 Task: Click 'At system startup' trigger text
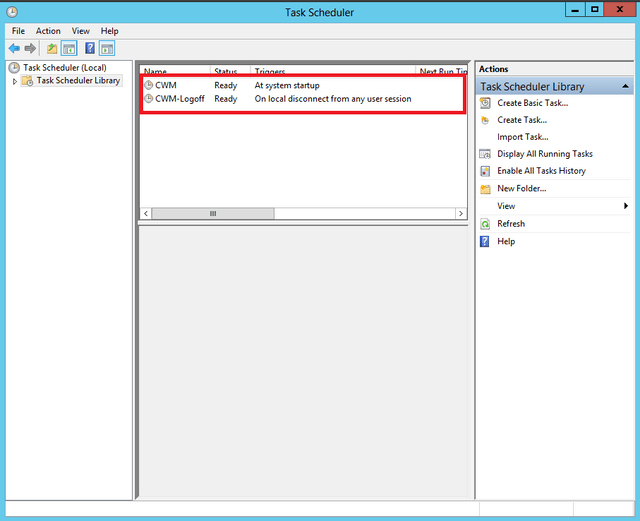(287, 86)
